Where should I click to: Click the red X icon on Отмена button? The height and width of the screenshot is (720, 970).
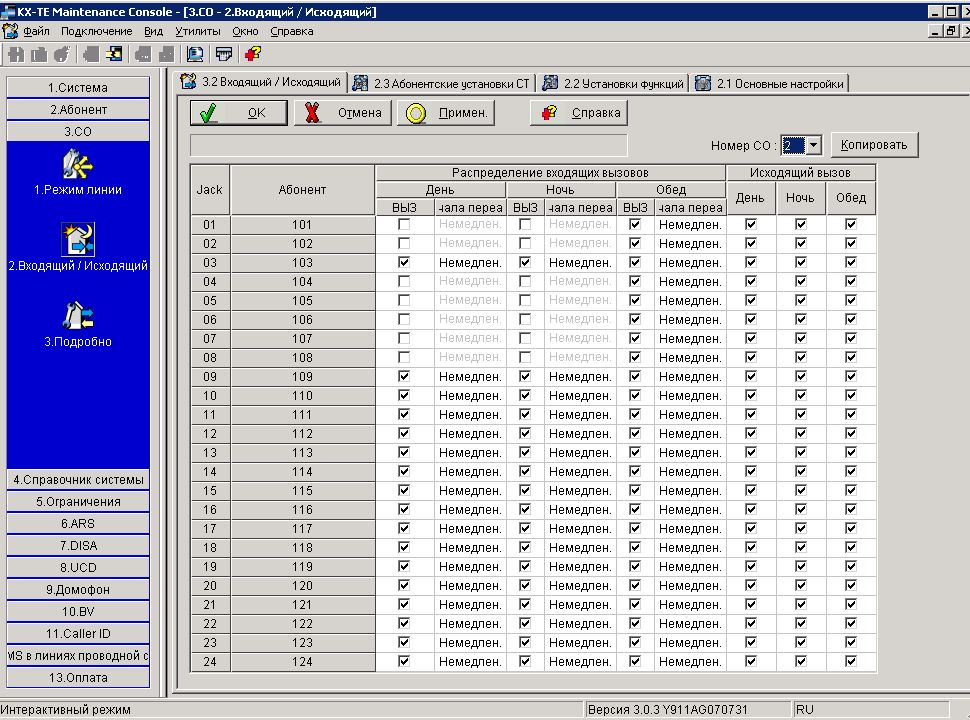pyautogui.click(x=312, y=113)
